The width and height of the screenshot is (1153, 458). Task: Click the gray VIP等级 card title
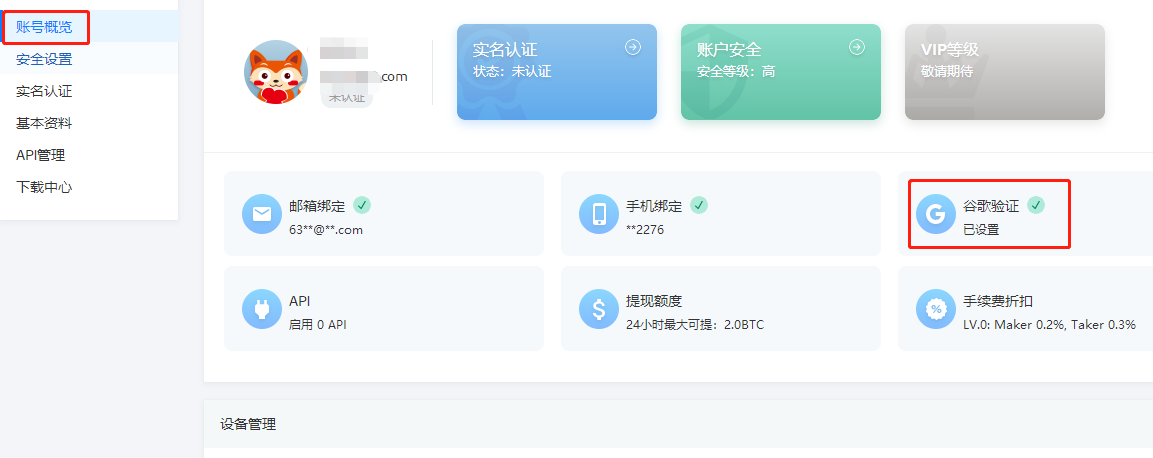pyautogui.click(x=949, y=50)
